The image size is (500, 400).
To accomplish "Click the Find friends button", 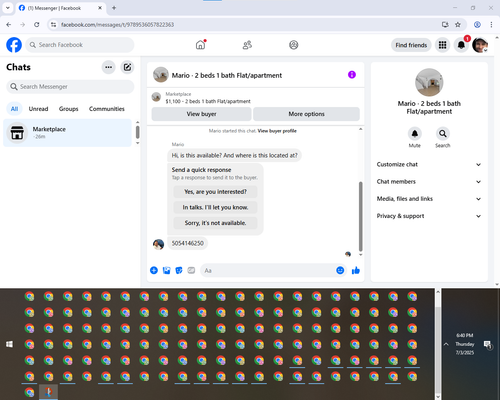I will coord(411,45).
